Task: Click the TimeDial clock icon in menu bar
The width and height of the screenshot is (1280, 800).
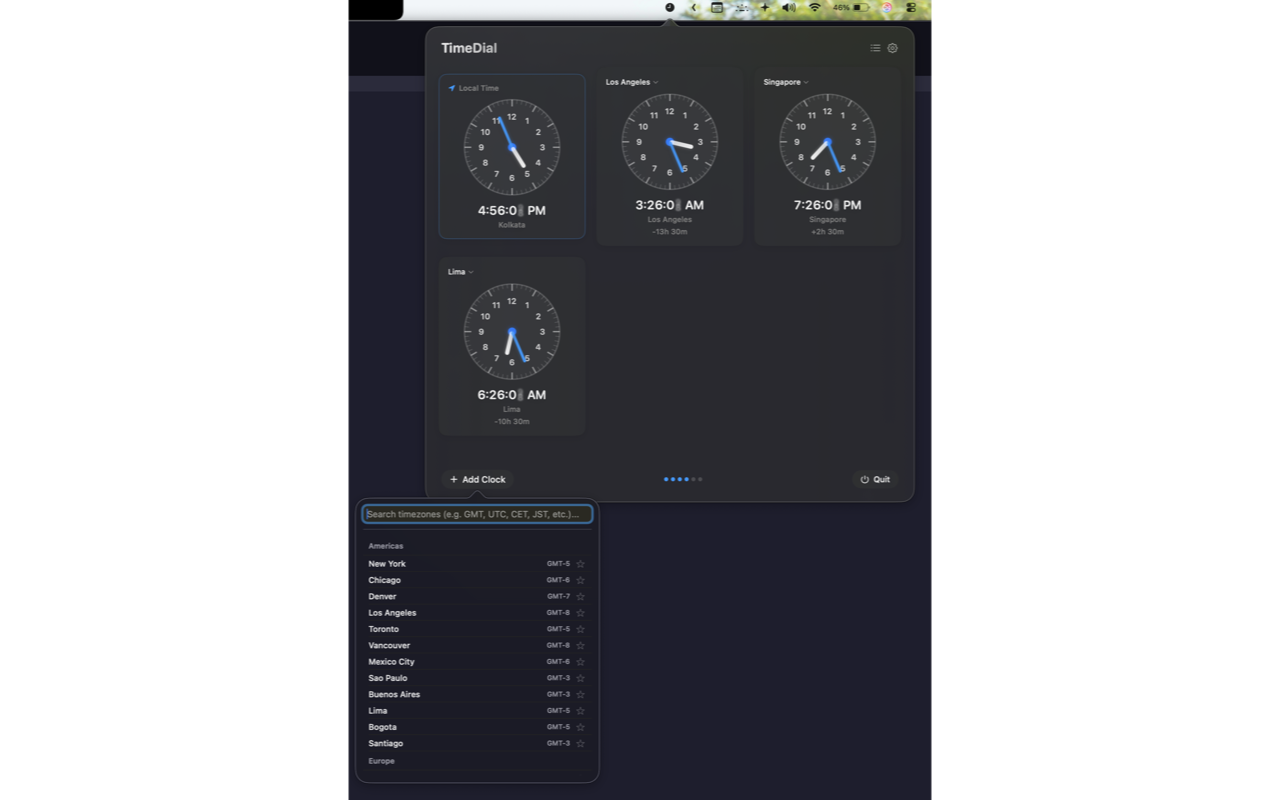Action: [x=668, y=8]
